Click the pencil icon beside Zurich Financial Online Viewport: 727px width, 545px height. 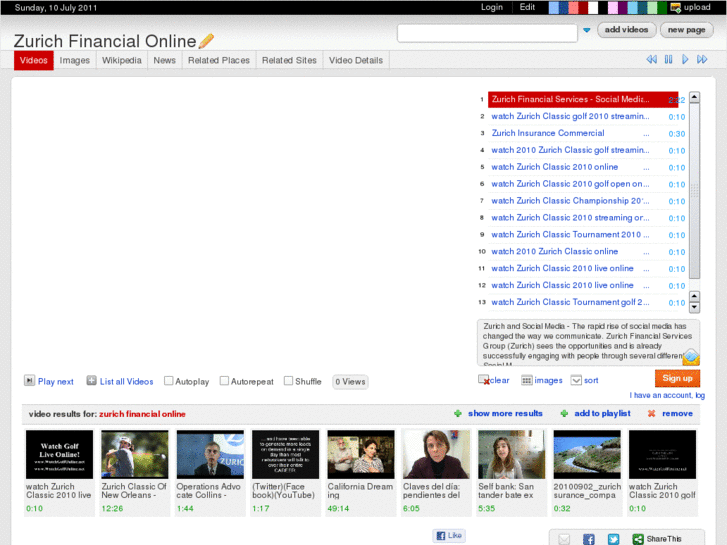click(206, 41)
